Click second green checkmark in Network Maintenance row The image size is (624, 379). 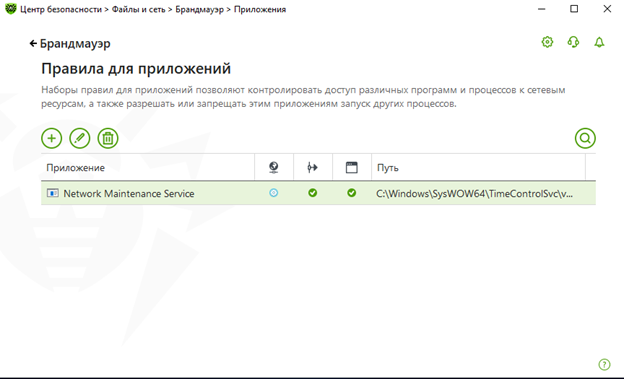tap(351, 193)
